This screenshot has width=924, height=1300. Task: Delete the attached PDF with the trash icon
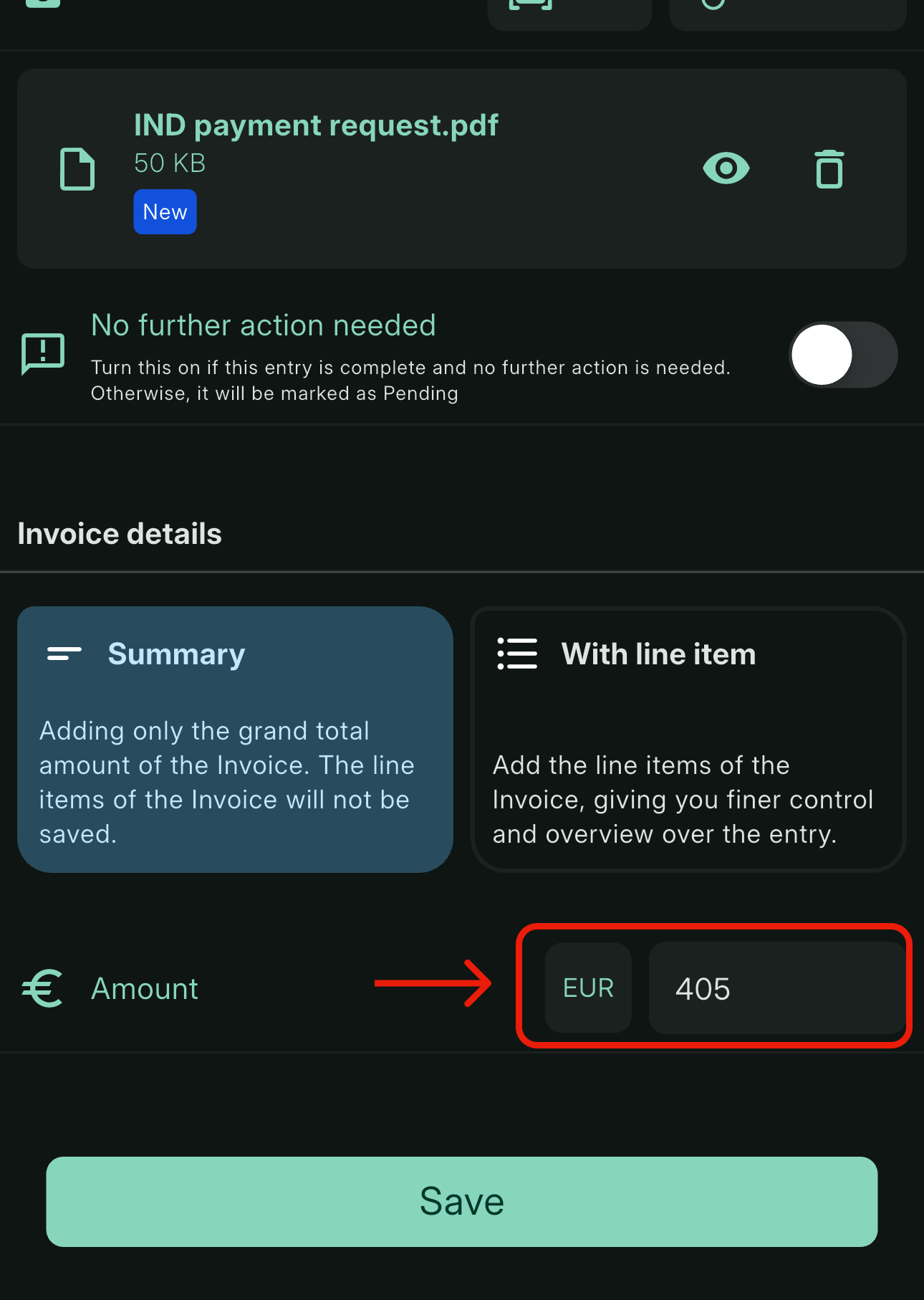[829, 169]
